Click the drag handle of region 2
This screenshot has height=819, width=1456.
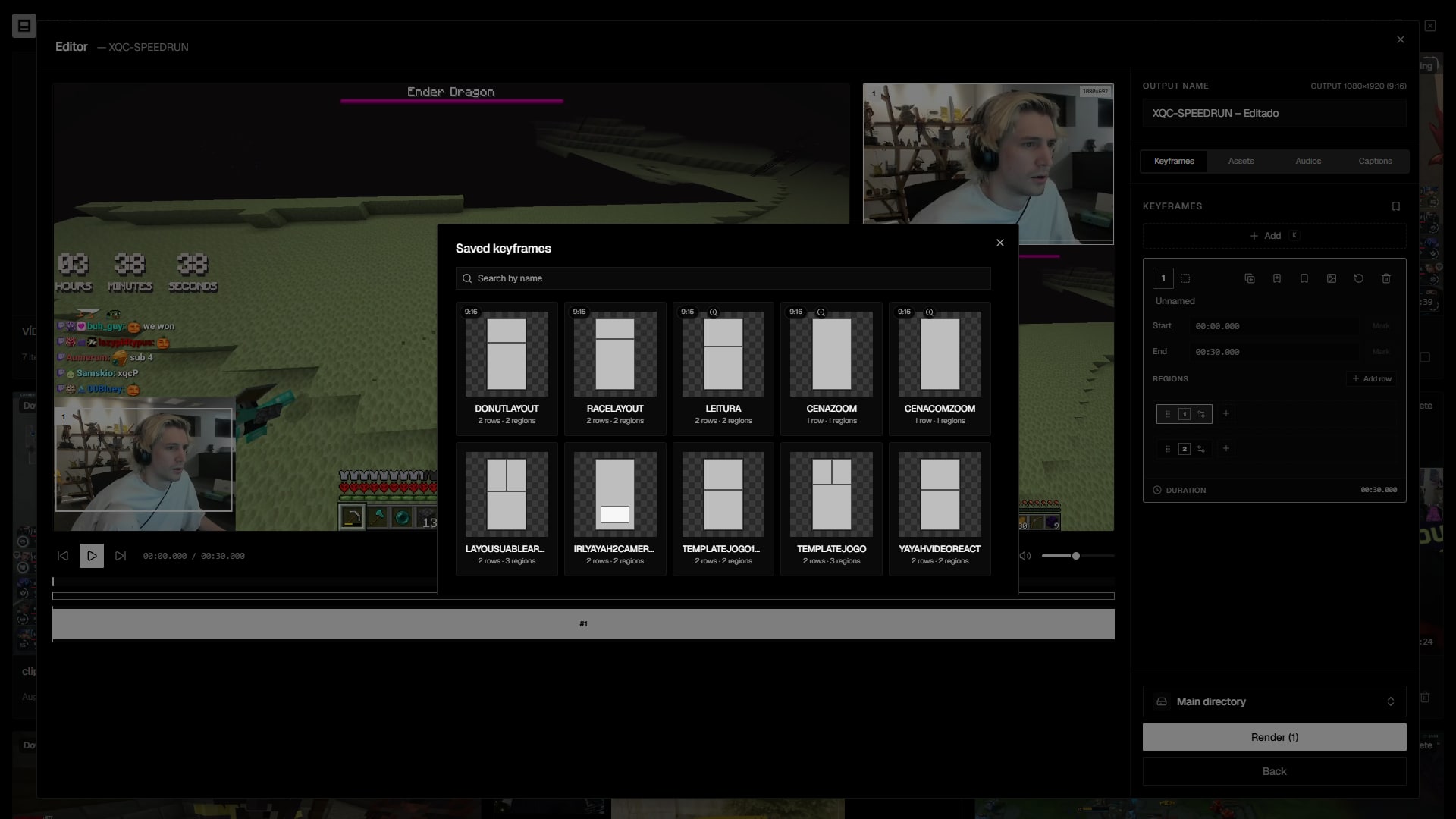[x=1168, y=449]
